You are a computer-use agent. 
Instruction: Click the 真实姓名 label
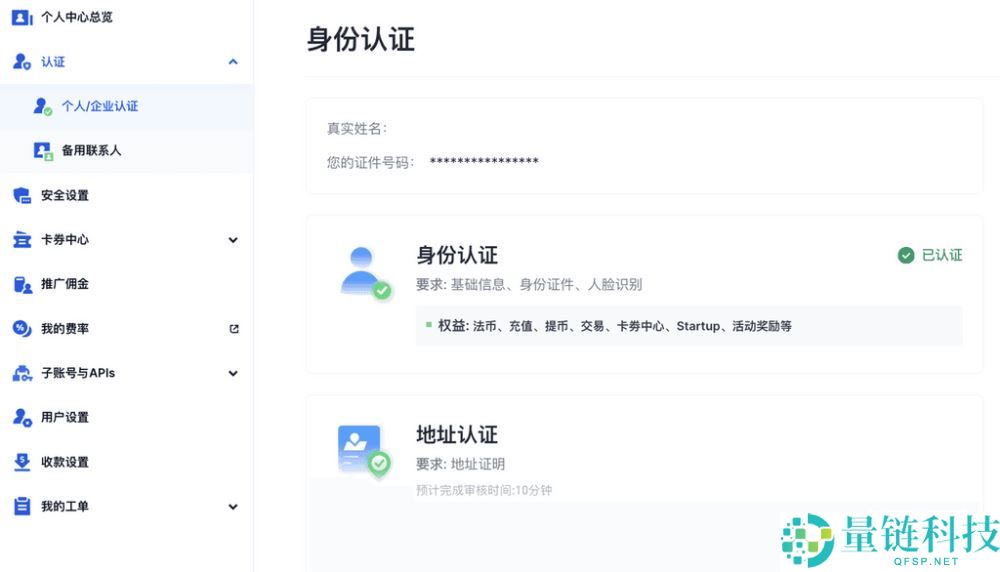click(x=357, y=129)
